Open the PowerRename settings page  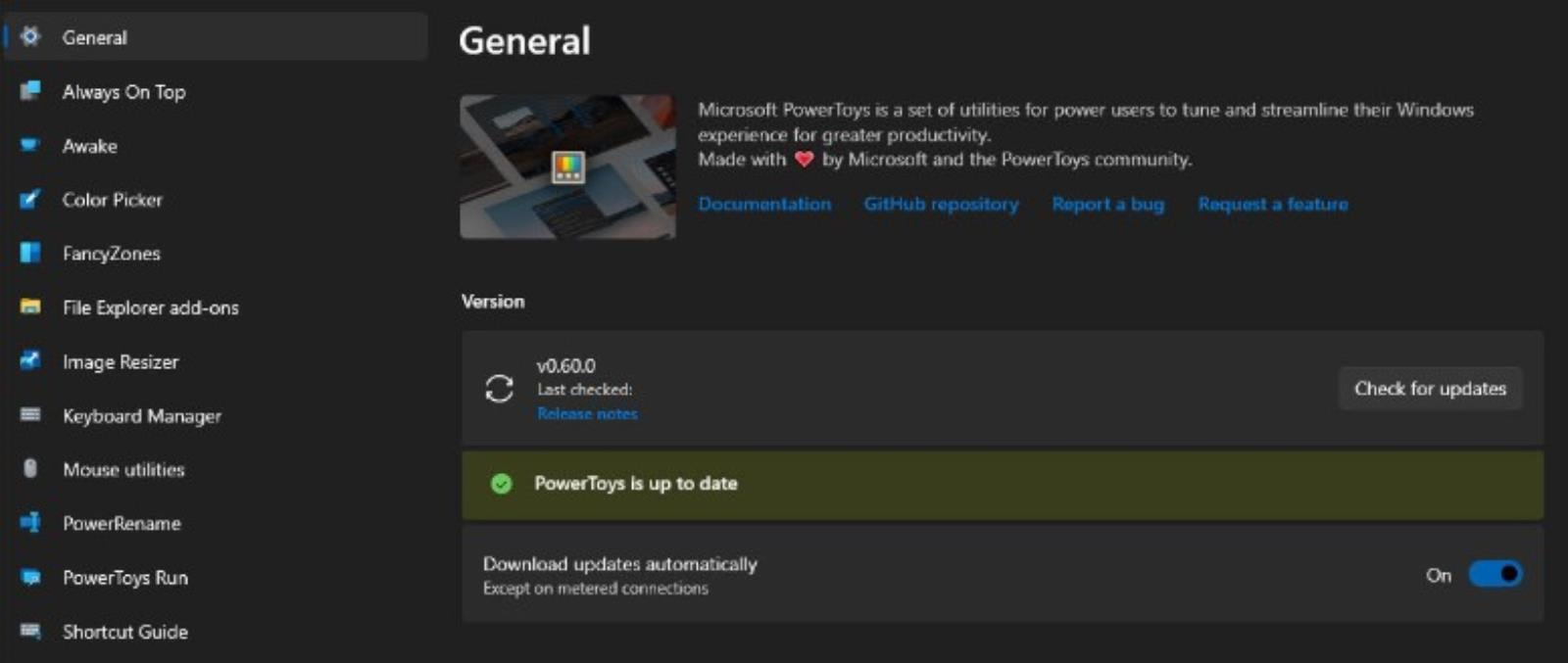pos(122,524)
